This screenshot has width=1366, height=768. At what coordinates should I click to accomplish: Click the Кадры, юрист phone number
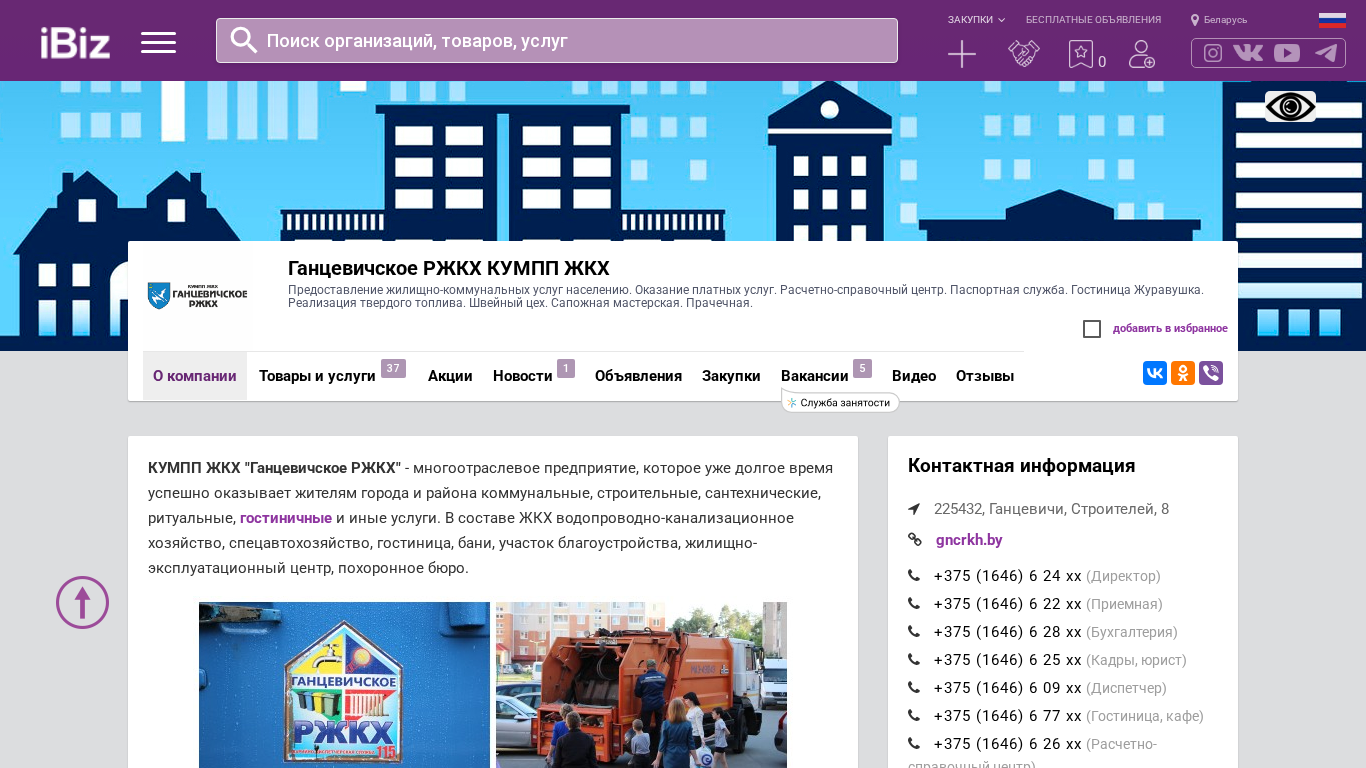coord(1007,660)
